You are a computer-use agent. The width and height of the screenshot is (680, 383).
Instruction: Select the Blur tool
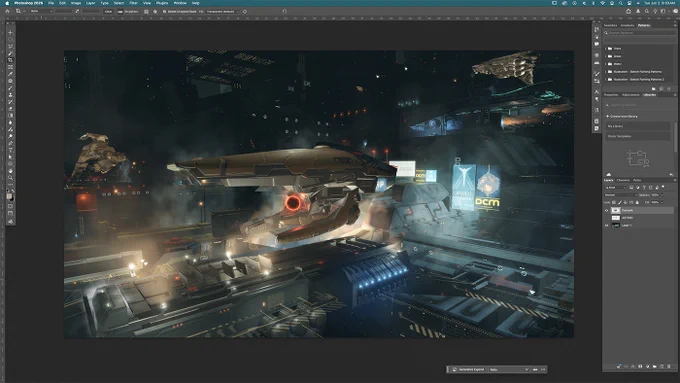(10, 122)
